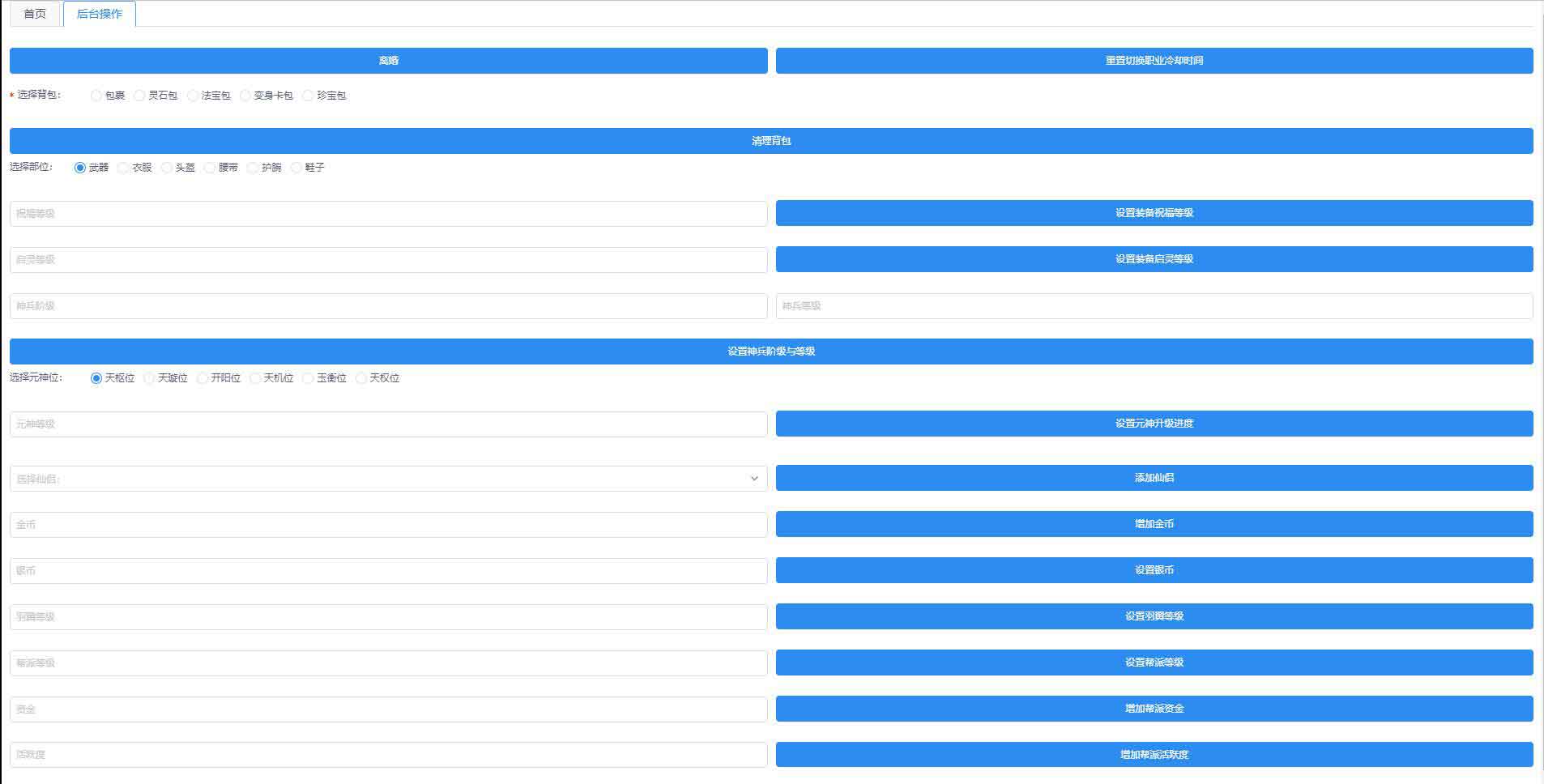Screen dimensions: 1544x784
Task: Click the 添加仙侣 button
Action: [1154, 478]
